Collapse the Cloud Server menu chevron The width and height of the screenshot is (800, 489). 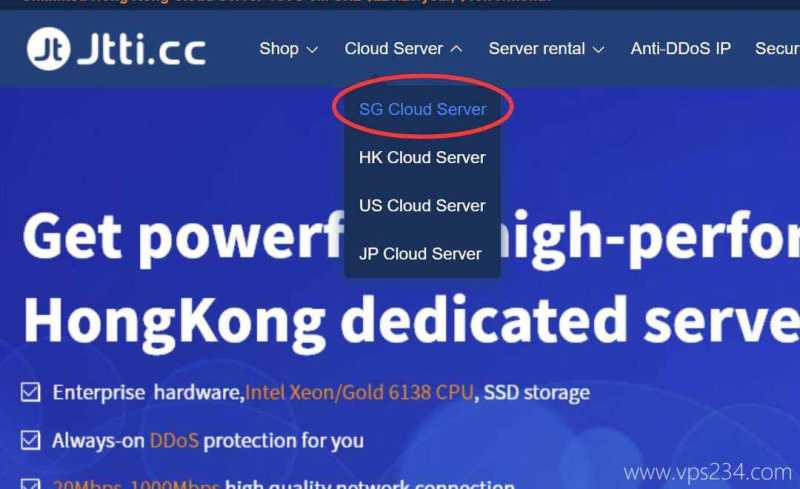457,49
